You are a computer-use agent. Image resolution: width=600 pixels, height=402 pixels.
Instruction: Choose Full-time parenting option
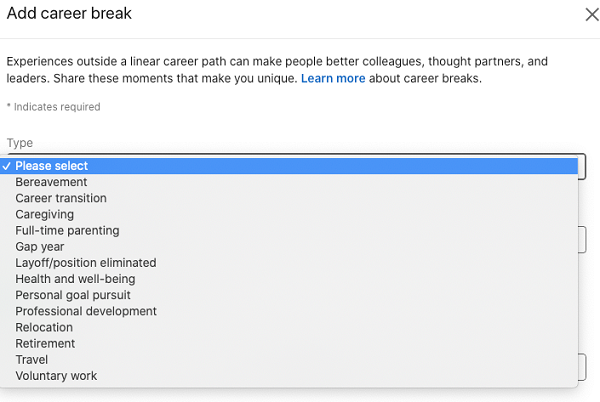click(x=289, y=231)
